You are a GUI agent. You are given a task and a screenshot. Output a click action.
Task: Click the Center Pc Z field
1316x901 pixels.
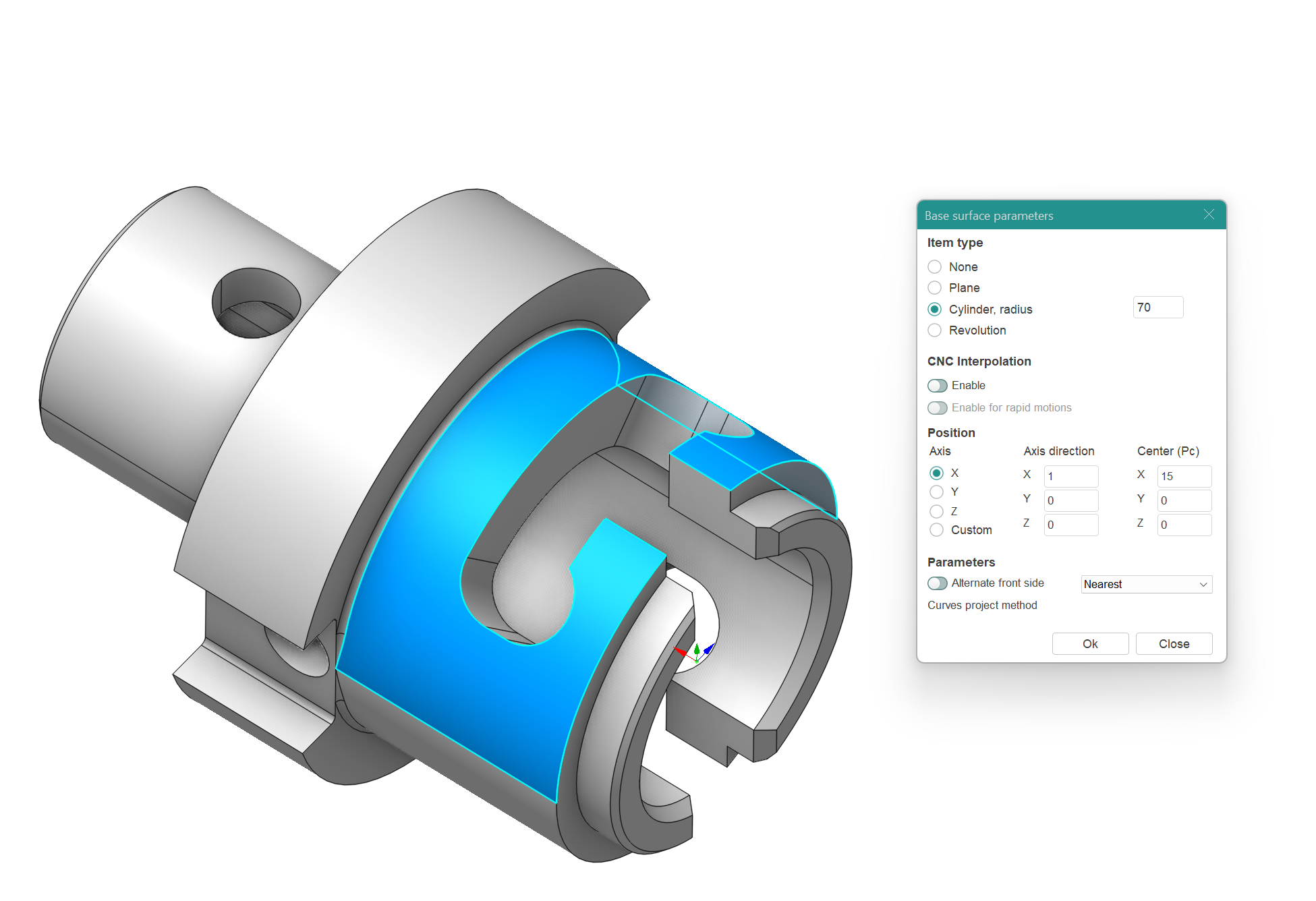pyautogui.click(x=1184, y=525)
